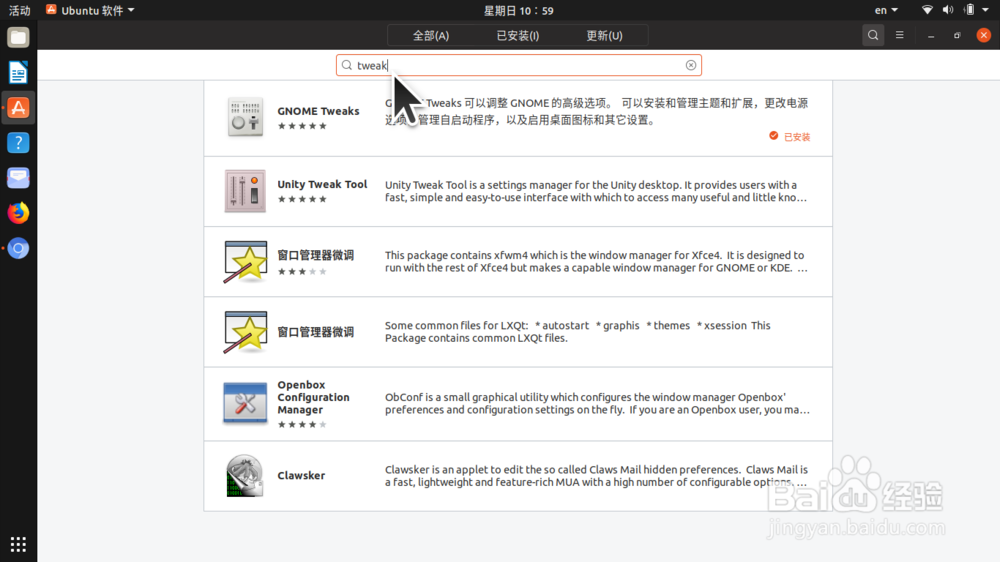Launch LibreOffice Writer dock icon
The image size is (1000, 562).
point(18,73)
